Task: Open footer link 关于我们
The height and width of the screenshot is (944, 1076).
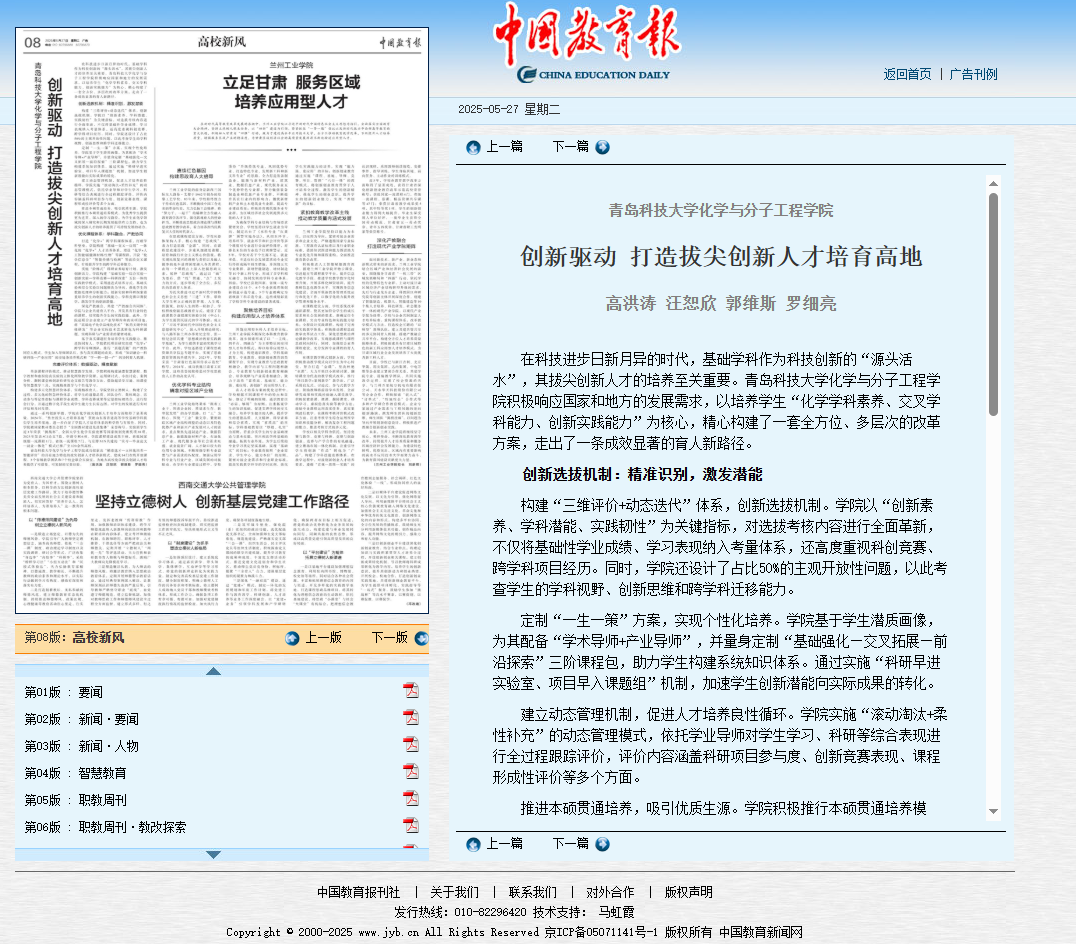Action: tap(454, 892)
